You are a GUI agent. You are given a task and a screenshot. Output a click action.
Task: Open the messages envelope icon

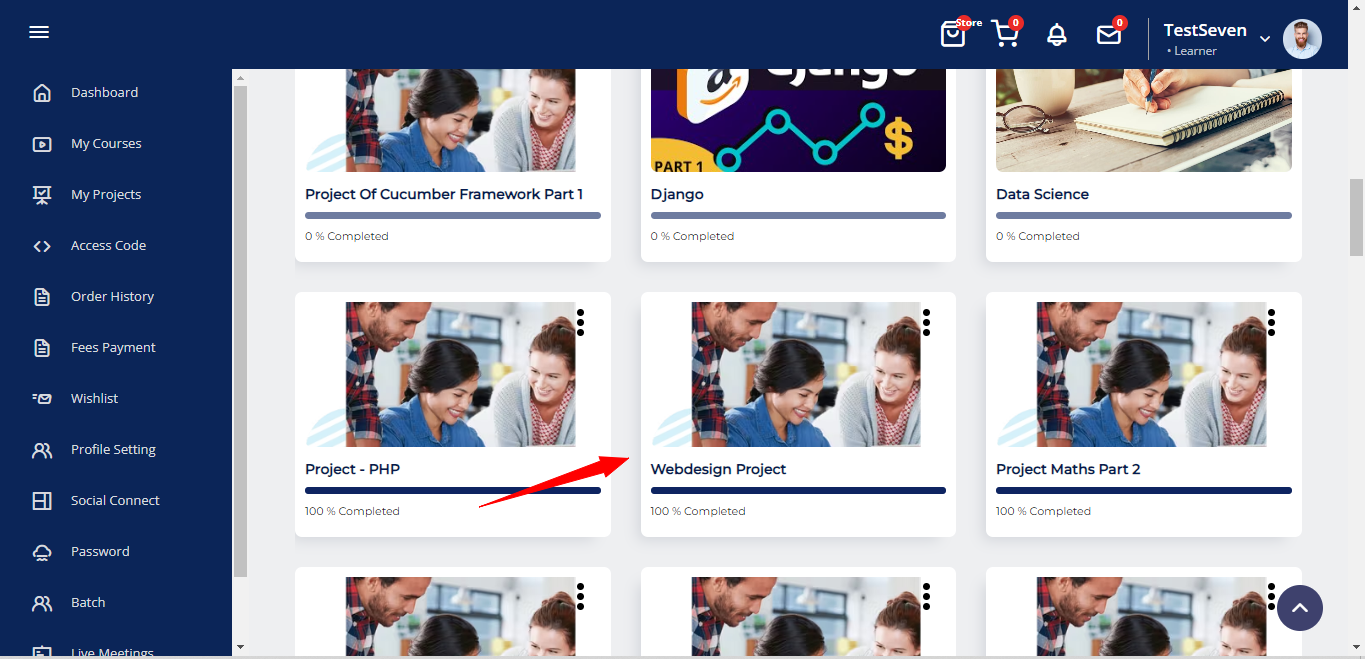point(1109,35)
